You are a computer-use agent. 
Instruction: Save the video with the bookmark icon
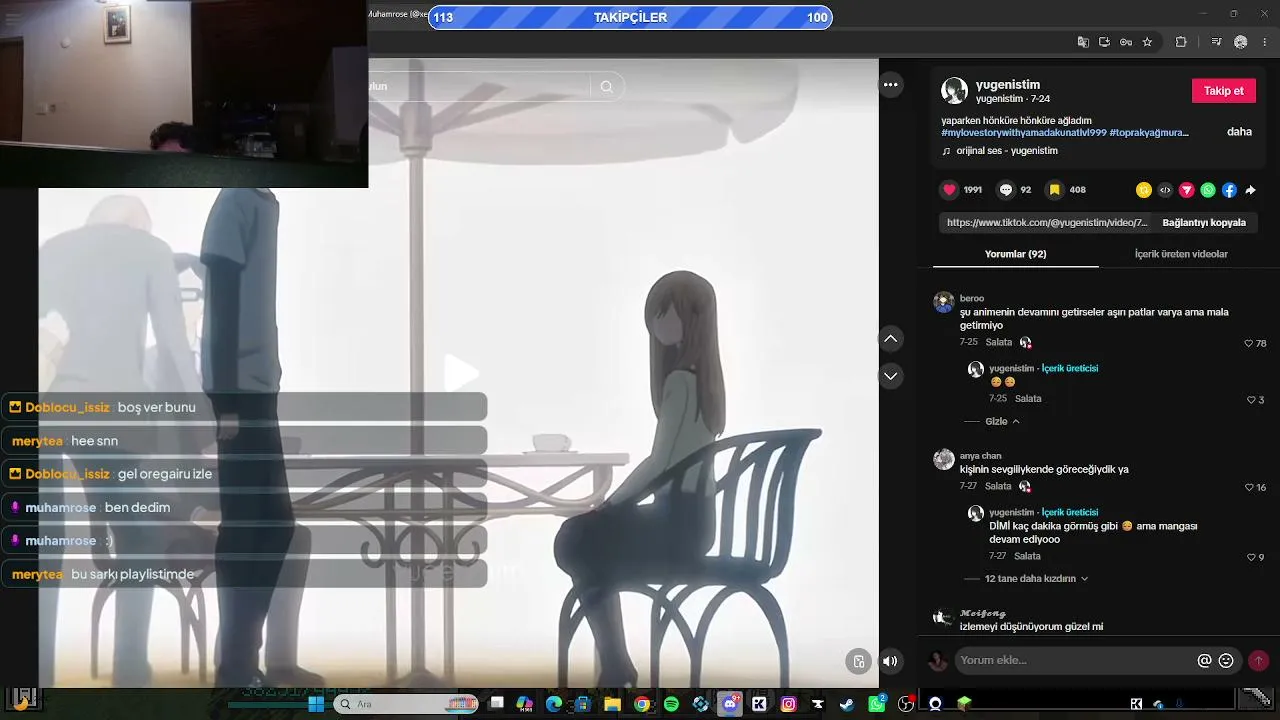click(x=1054, y=190)
